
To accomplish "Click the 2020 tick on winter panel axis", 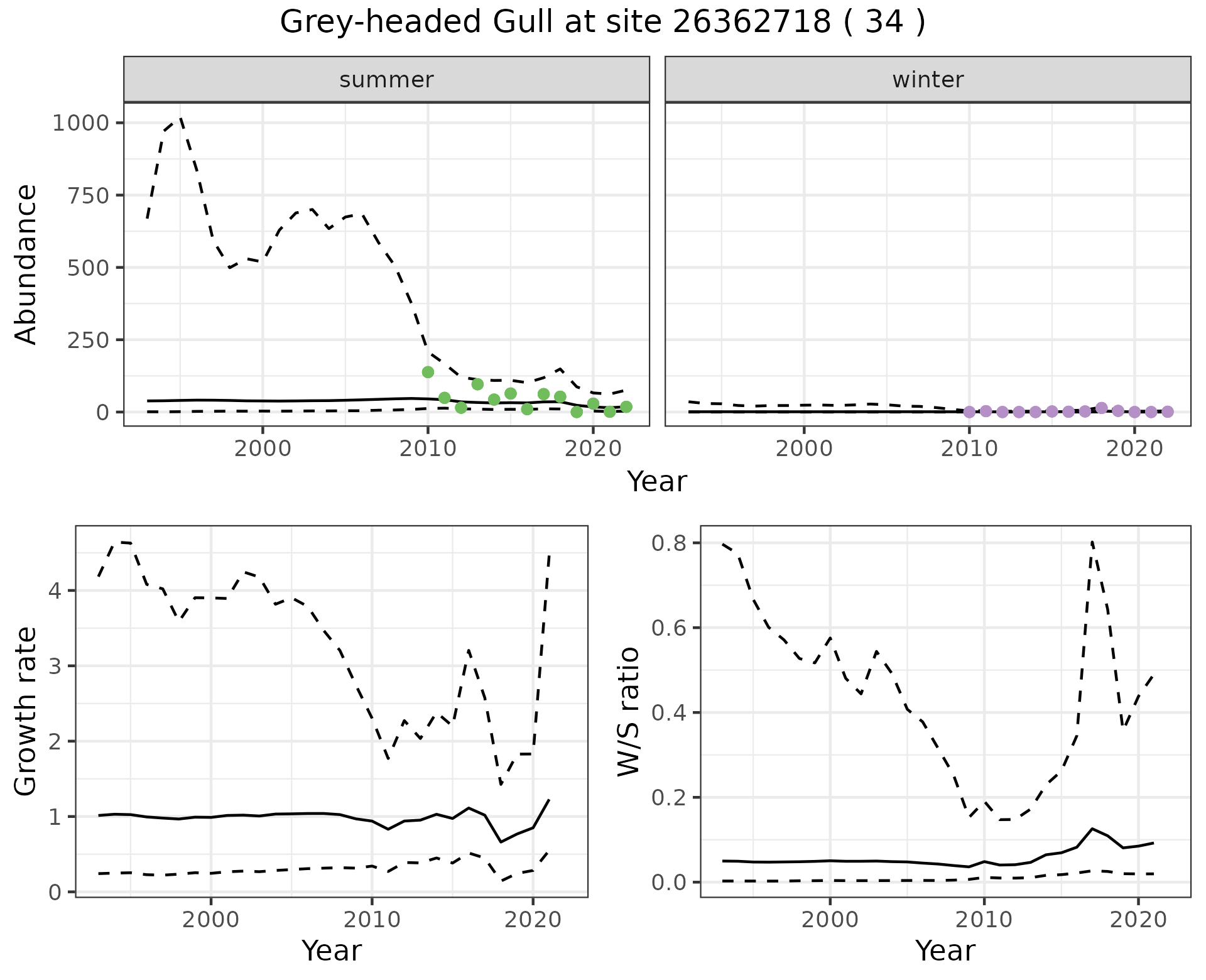I will pos(1134,449).
